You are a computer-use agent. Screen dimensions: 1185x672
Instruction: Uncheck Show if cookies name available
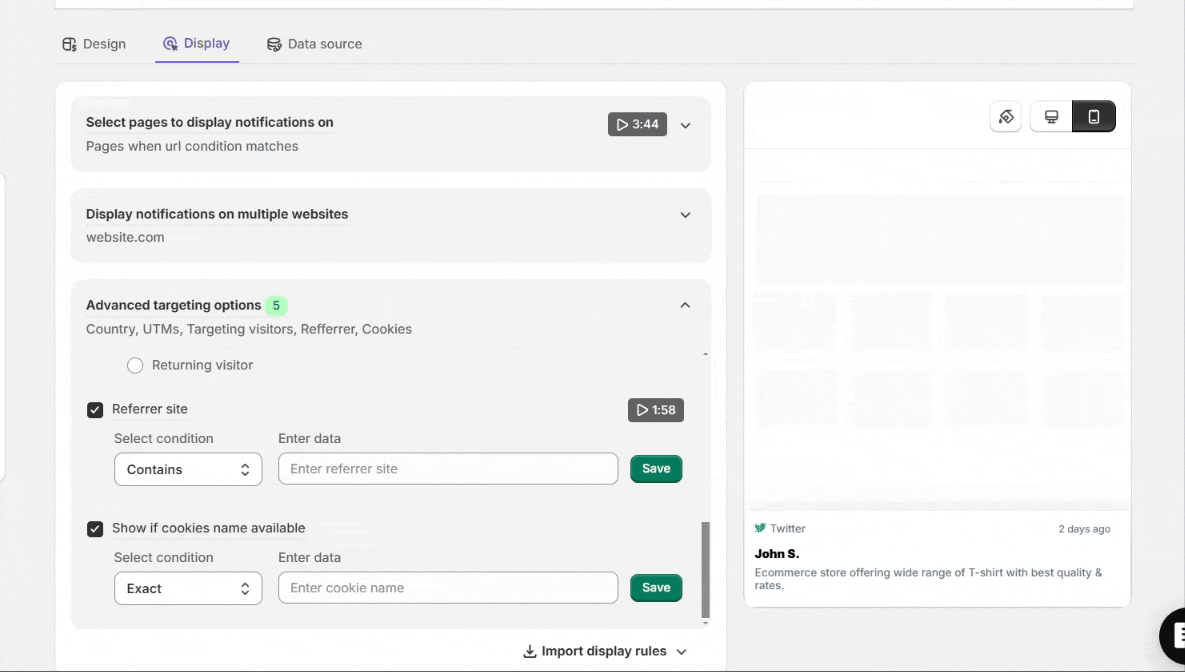point(95,529)
